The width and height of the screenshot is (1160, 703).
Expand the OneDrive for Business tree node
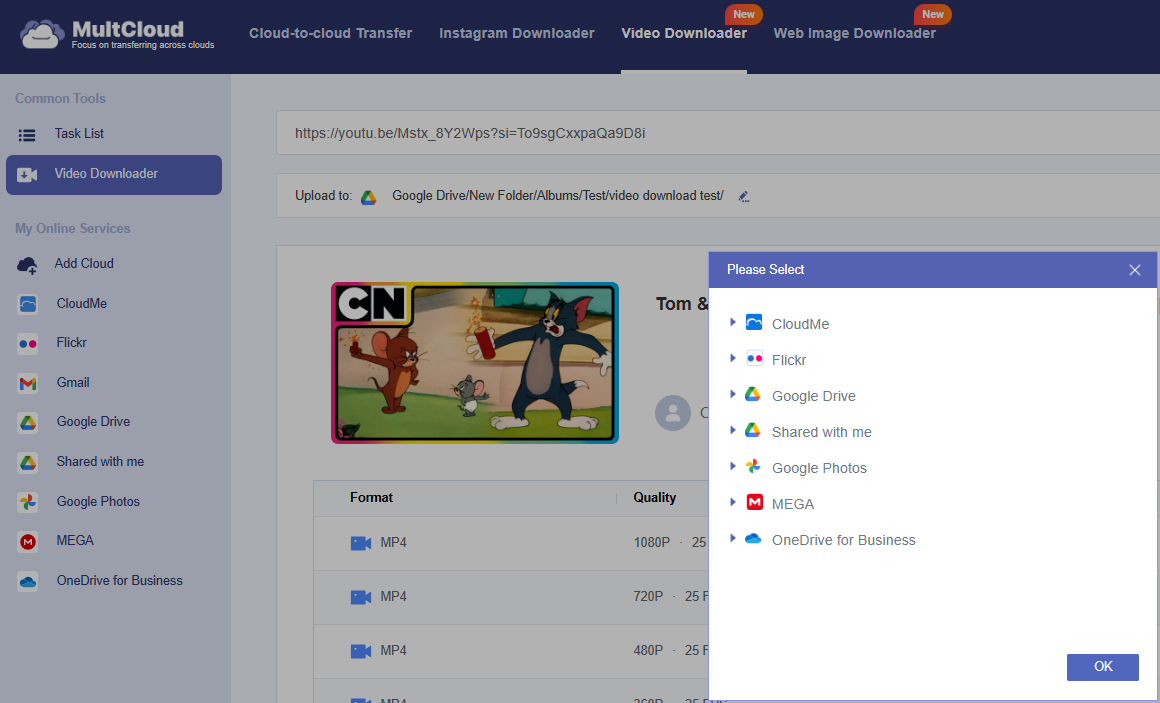[732, 538]
